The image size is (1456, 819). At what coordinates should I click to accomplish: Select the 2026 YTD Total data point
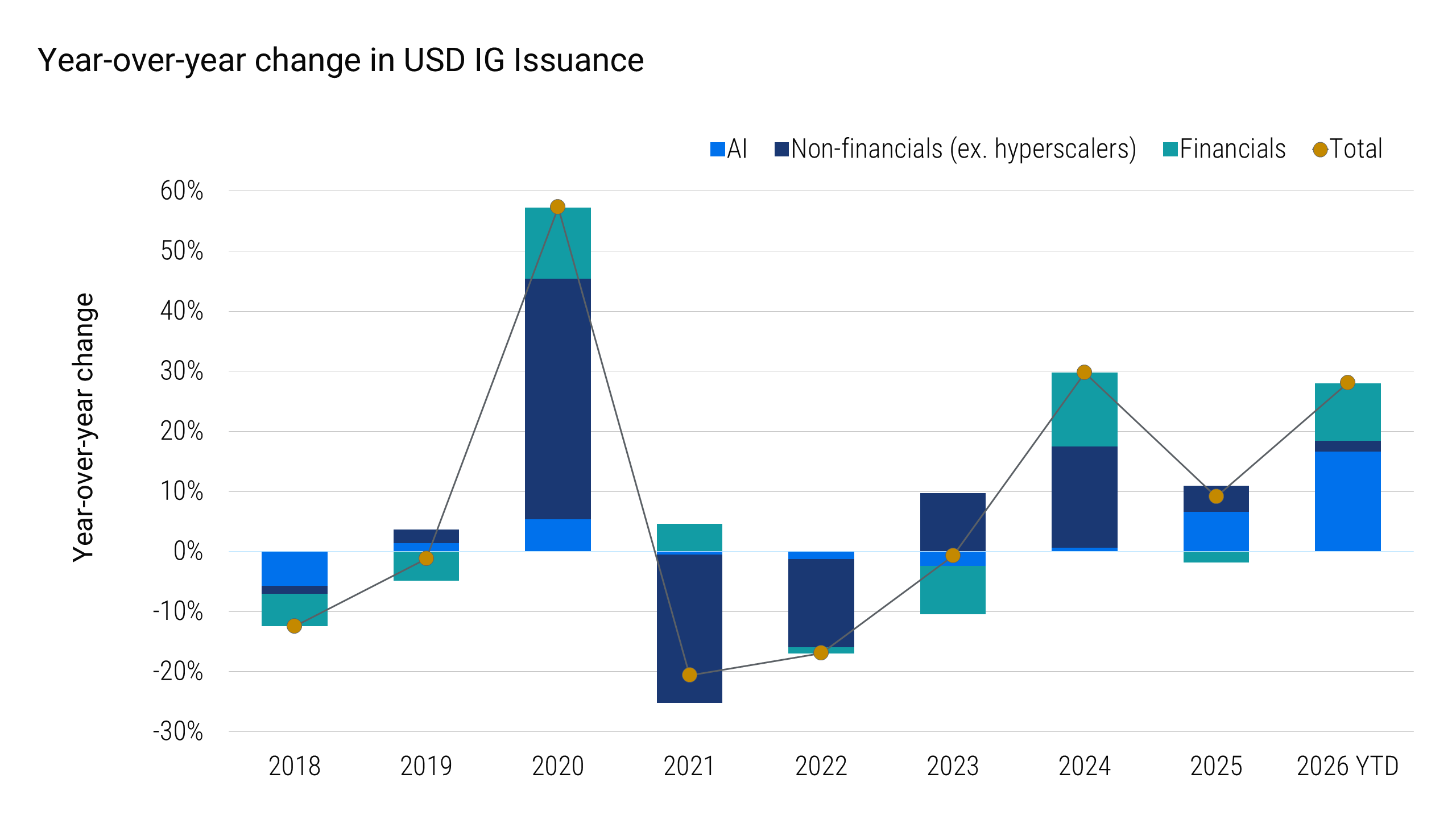tap(1348, 383)
